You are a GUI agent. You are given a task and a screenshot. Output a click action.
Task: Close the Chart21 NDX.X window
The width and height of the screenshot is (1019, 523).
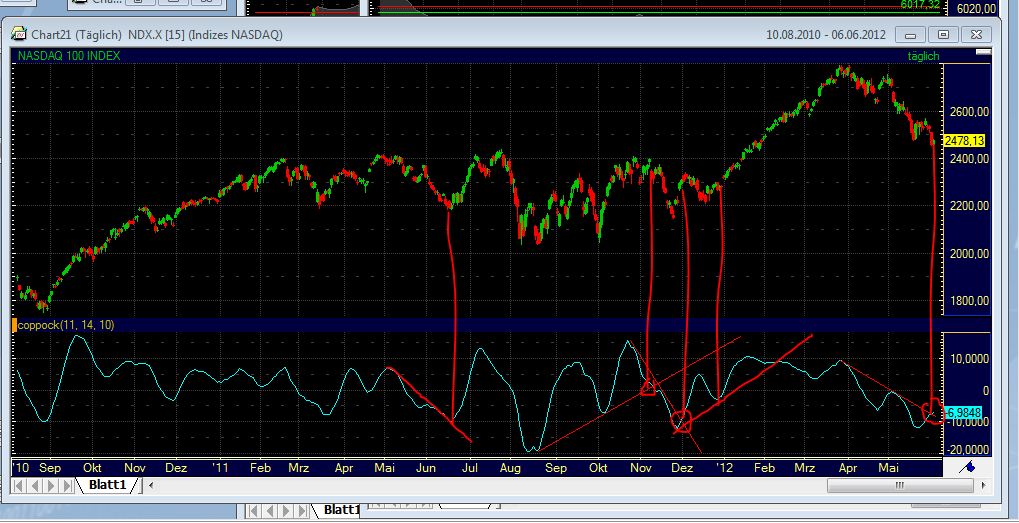point(975,34)
